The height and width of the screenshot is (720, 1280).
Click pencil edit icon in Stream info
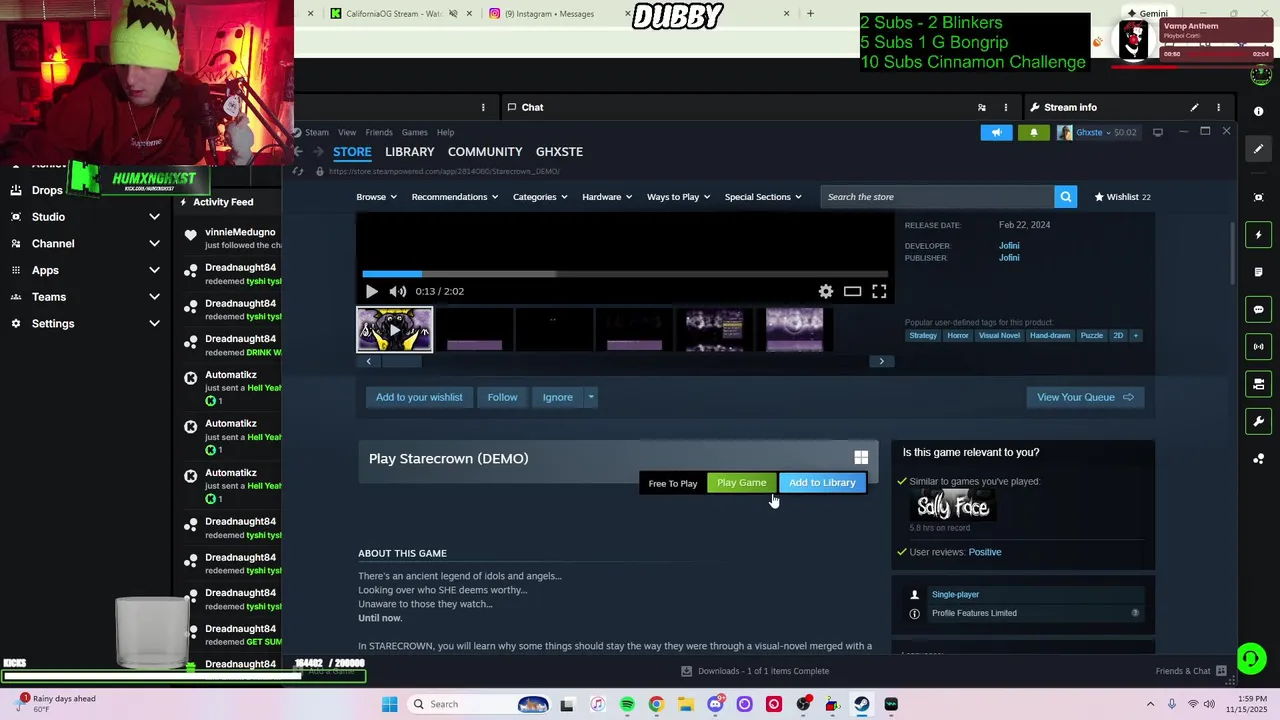(x=1194, y=107)
